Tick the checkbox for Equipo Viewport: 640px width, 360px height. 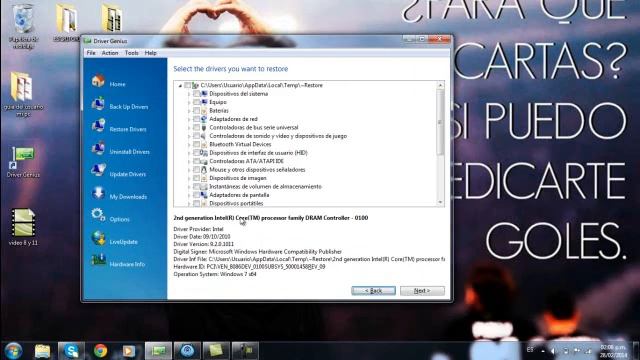tap(197, 102)
